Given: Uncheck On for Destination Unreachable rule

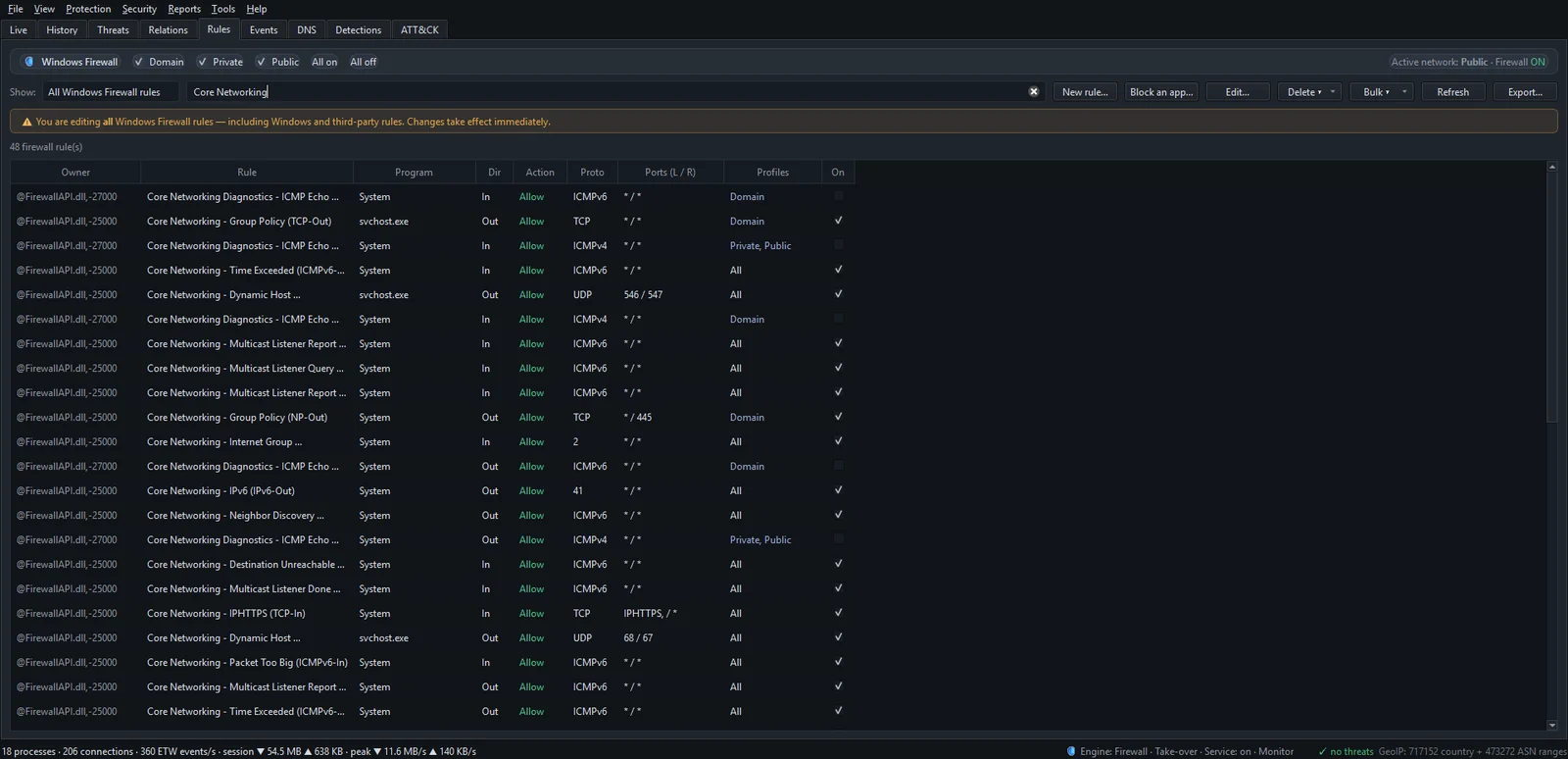Looking at the screenshot, I should pos(838,564).
